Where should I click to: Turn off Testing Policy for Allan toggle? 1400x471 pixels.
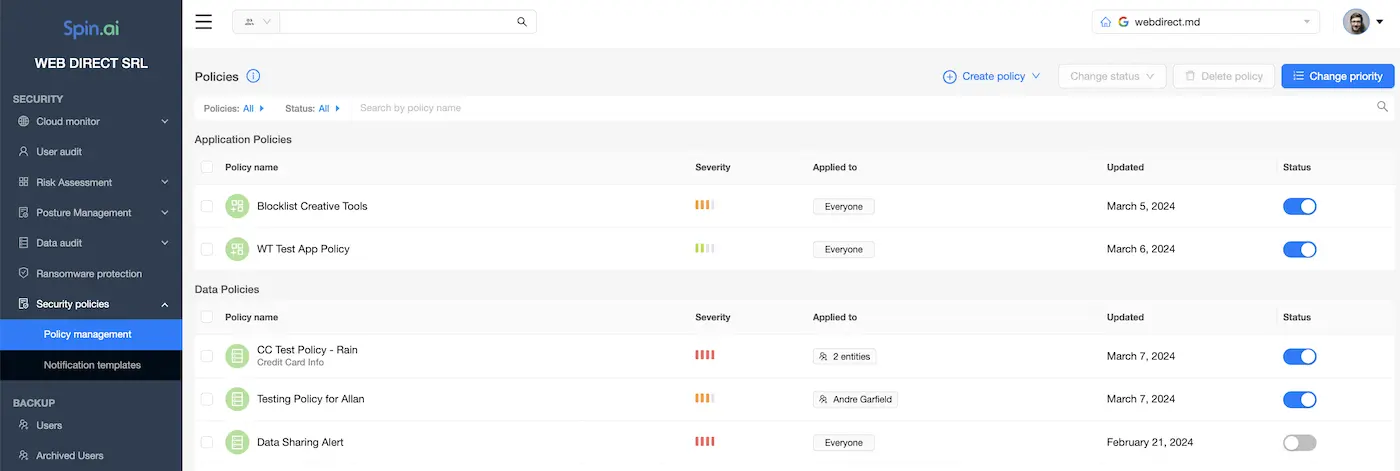pos(1300,399)
